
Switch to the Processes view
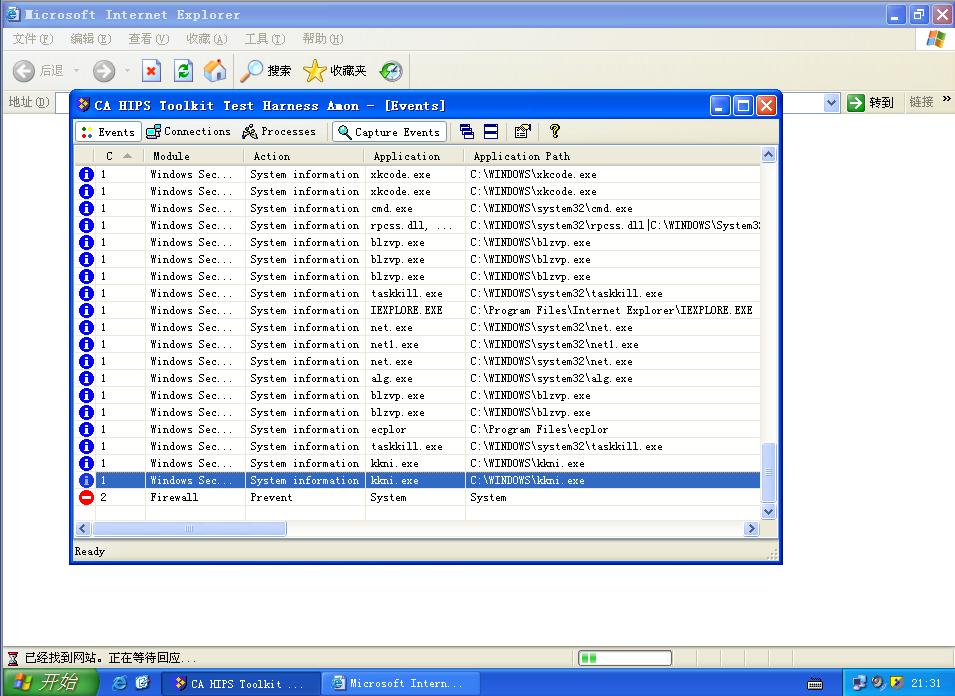(x=279, y=132)
